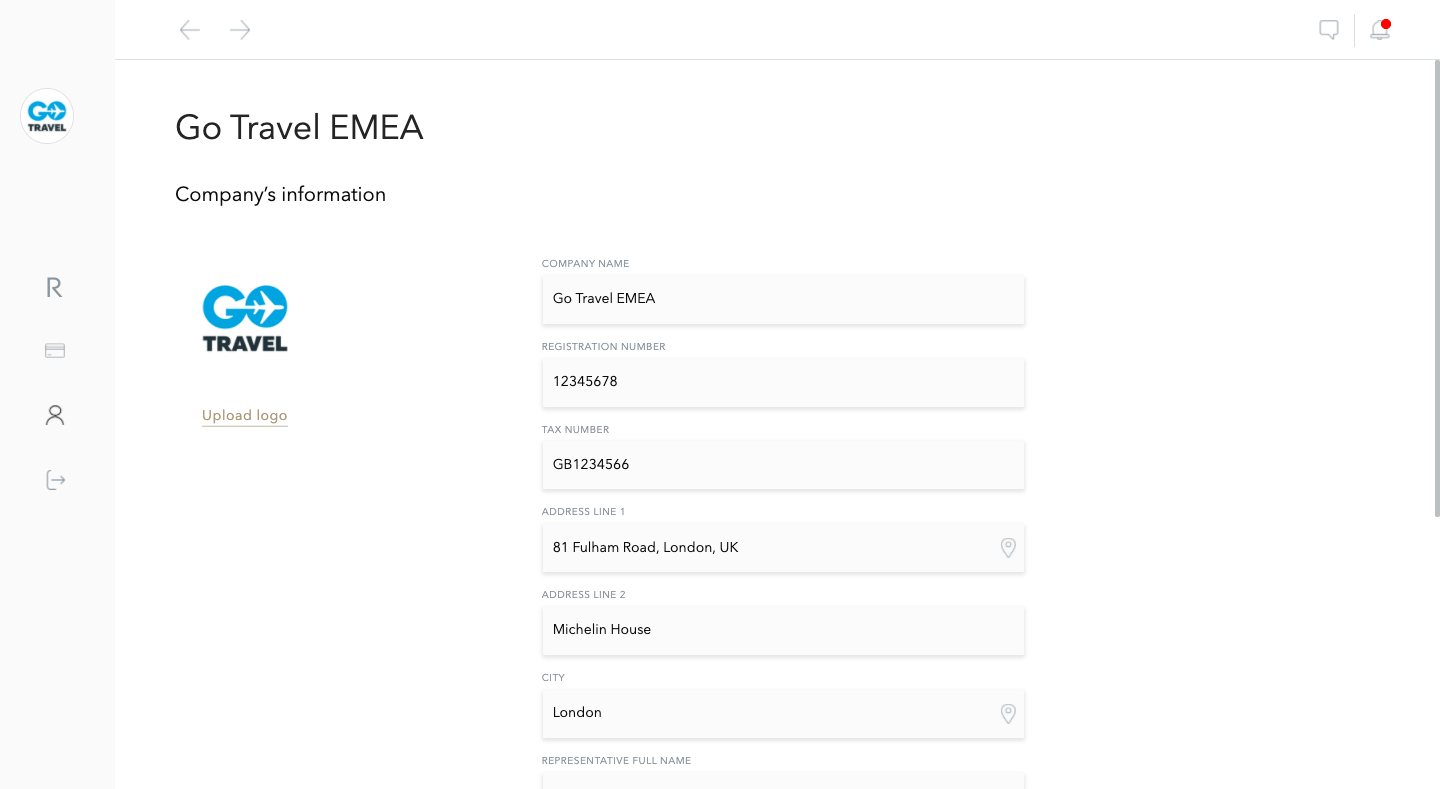Open the R sidebar icon
This screenshot has width=1440, height=789.
click(55, 288)
